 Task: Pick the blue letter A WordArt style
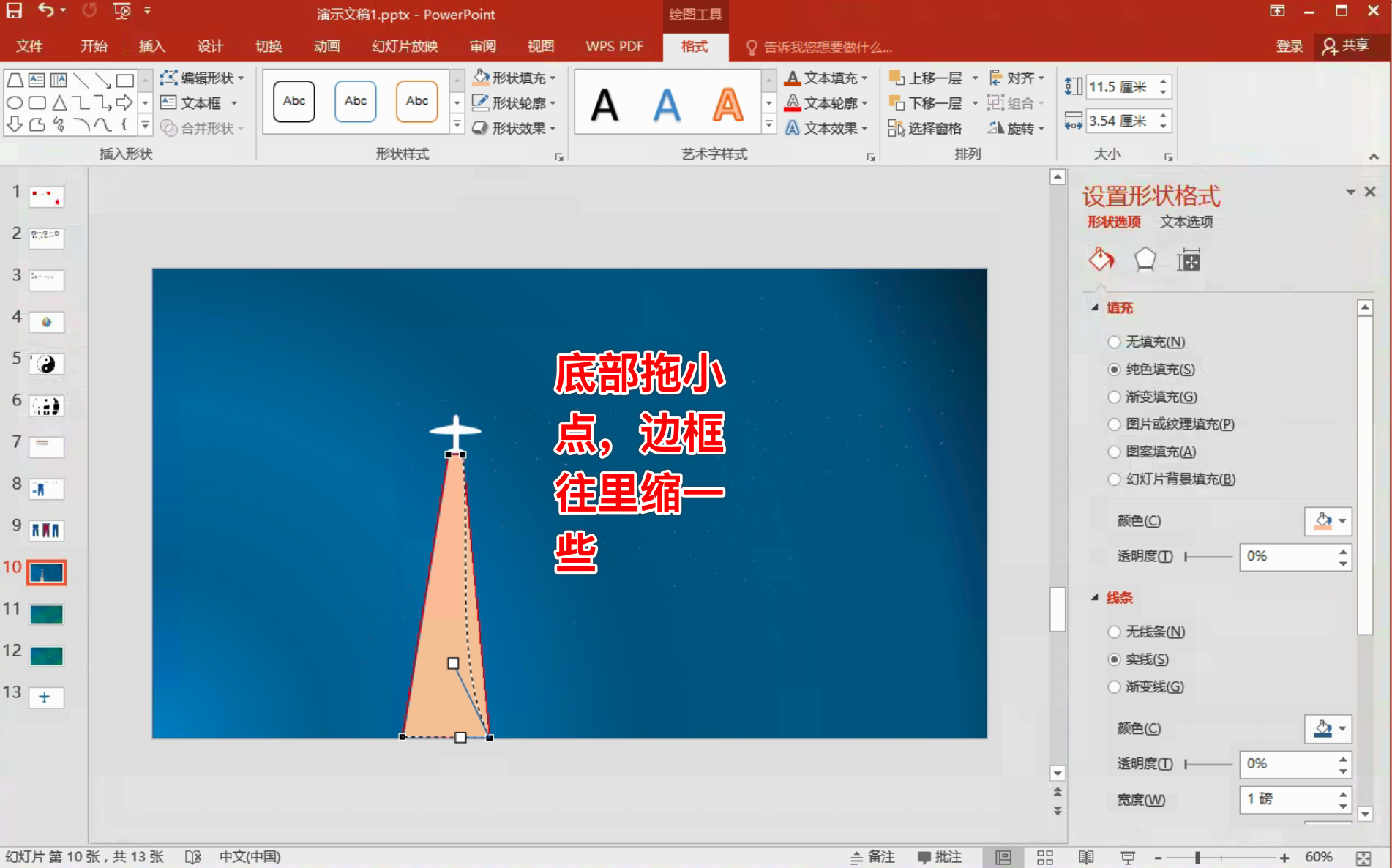(x=667, y=105)
